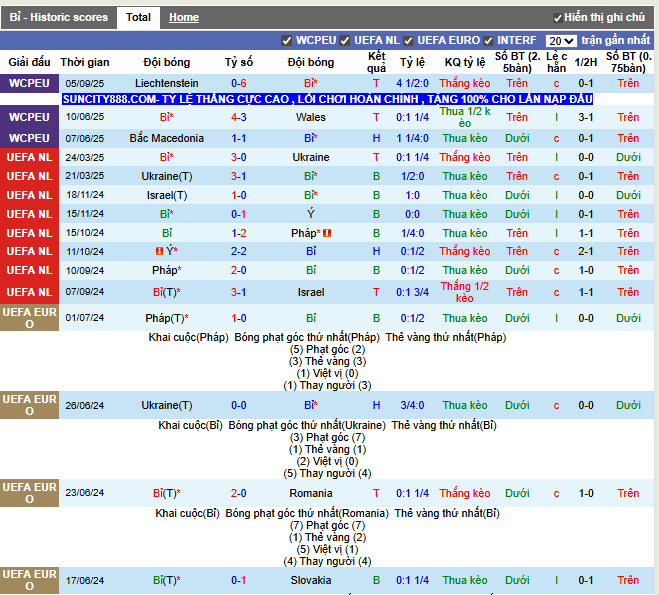Image resolution: width=659 pixels, height=595 pixels.
Task: Open the 20 recent matches dropdown
Action: (561, 41)
